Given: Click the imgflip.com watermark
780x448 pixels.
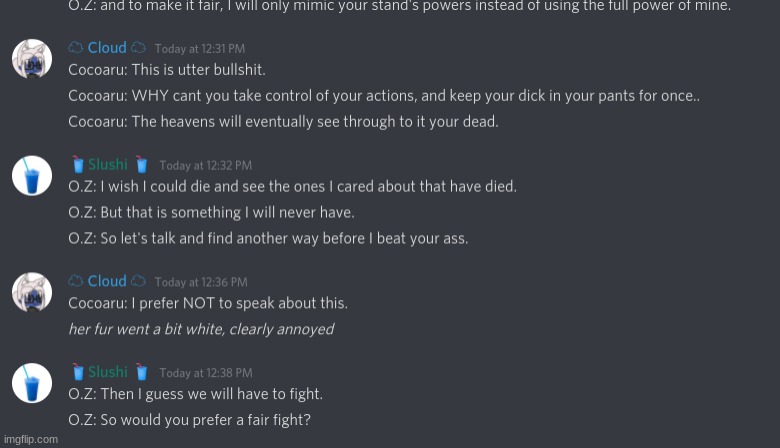Looking at the screenshot, I should point(31,439).
